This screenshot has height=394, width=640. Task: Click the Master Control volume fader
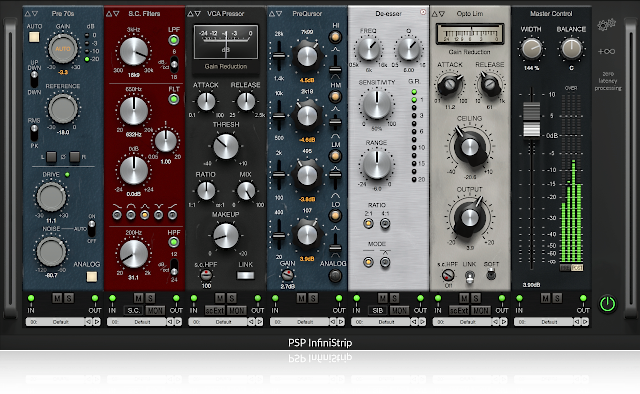[531, 119]
